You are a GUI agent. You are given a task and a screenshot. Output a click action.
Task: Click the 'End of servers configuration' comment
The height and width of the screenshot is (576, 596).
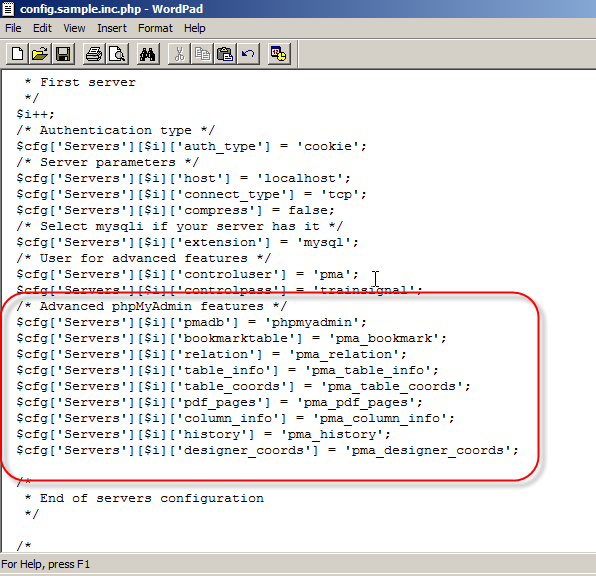(144, 498)
